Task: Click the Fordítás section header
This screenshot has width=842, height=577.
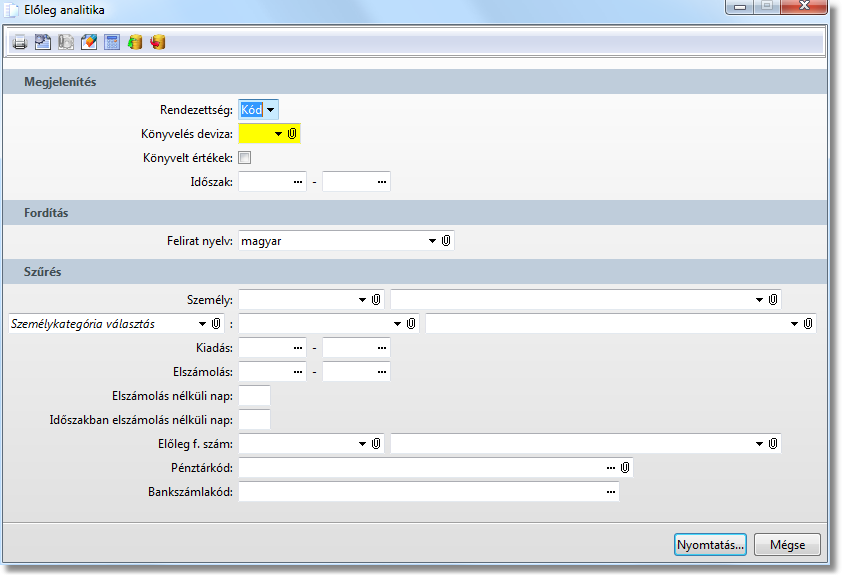Action: [415, 213]
